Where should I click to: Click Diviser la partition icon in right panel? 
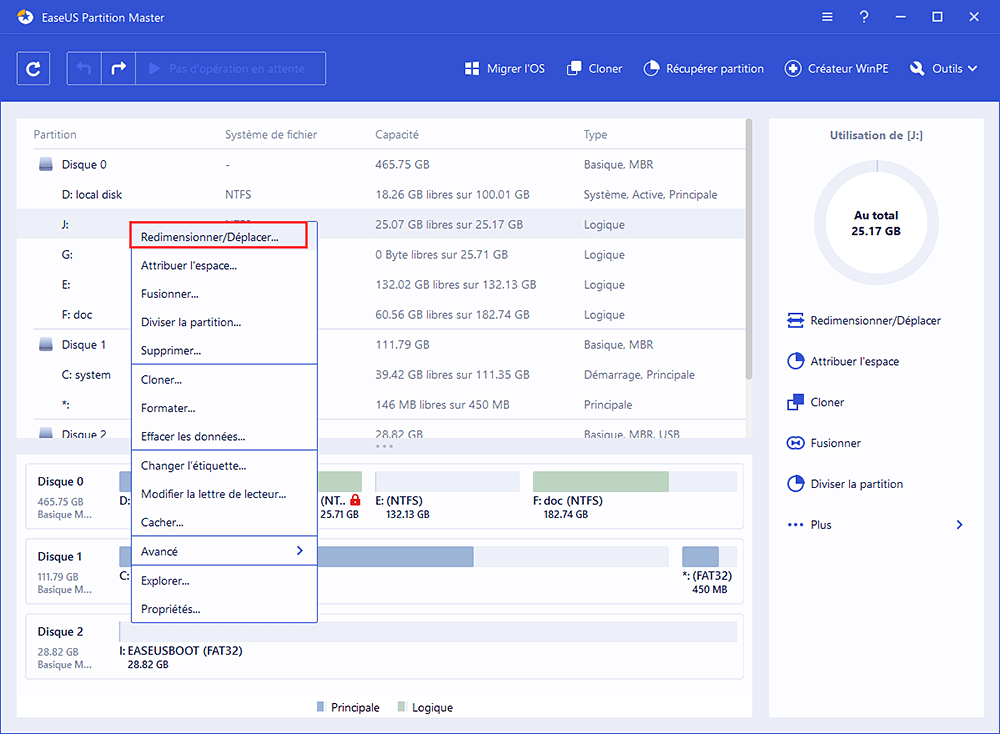tap(795, 483)
